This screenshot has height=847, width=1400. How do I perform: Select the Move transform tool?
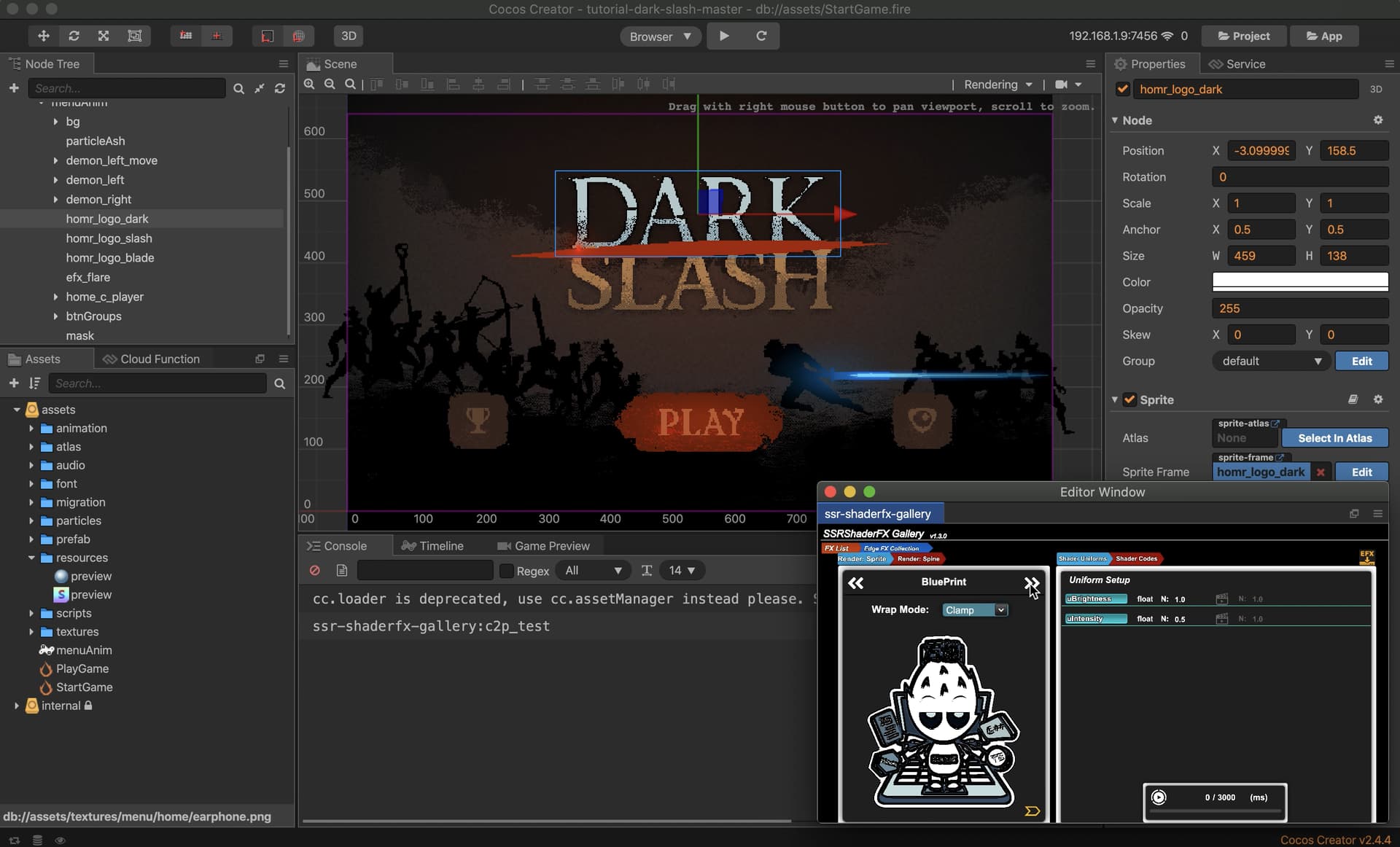pos(44,36)
